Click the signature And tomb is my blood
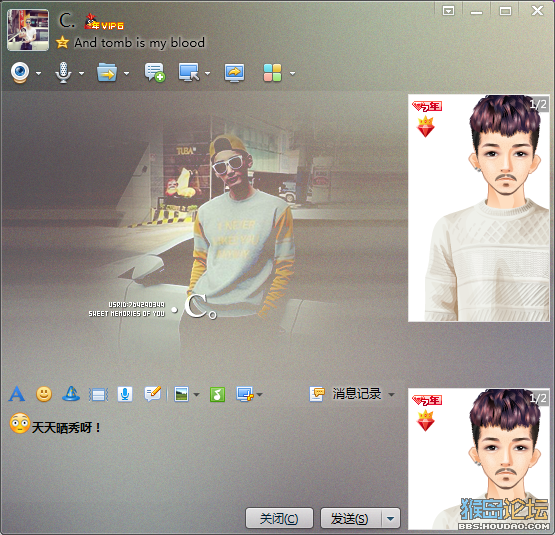The height and width of the screenshot is (535, 555). point(139,43)
